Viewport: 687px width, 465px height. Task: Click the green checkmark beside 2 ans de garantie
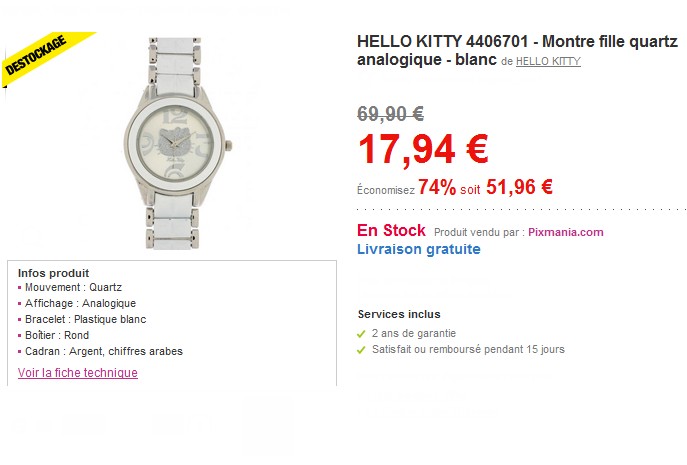coord(361,334)
